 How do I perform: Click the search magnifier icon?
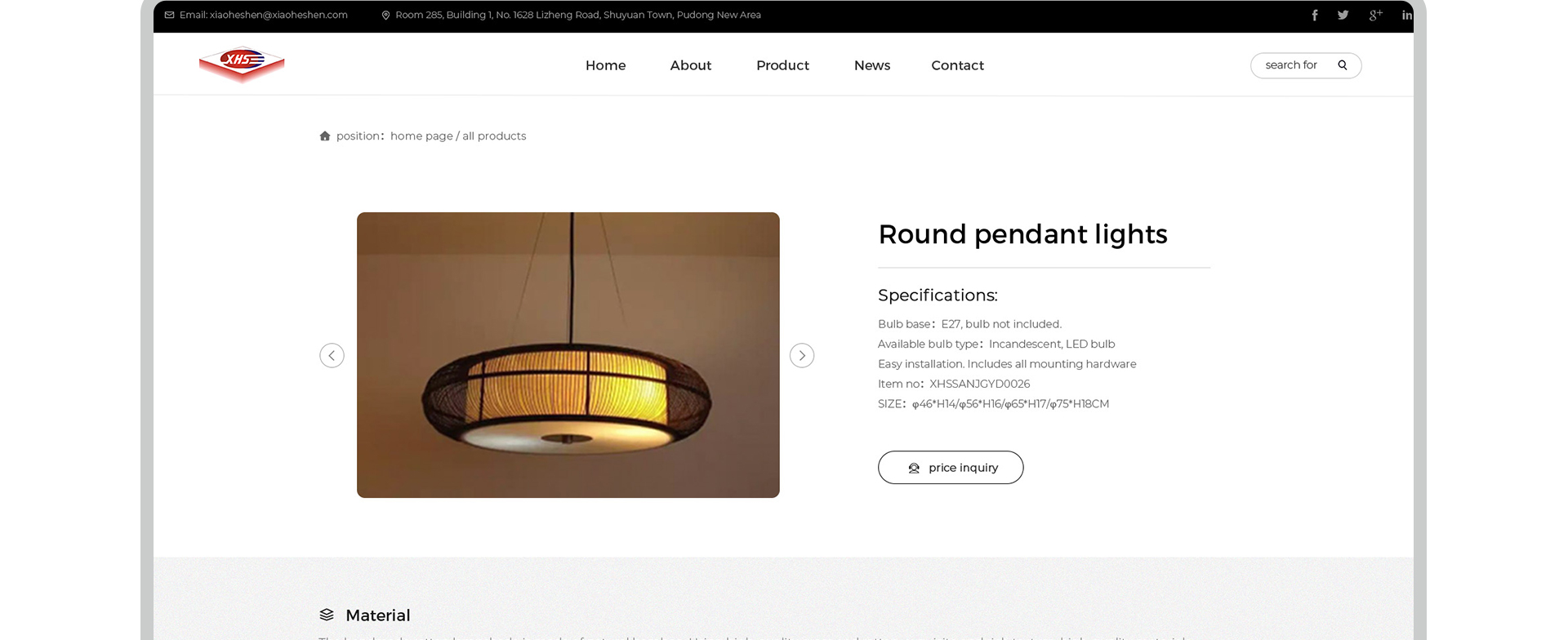click(1342, 65)
